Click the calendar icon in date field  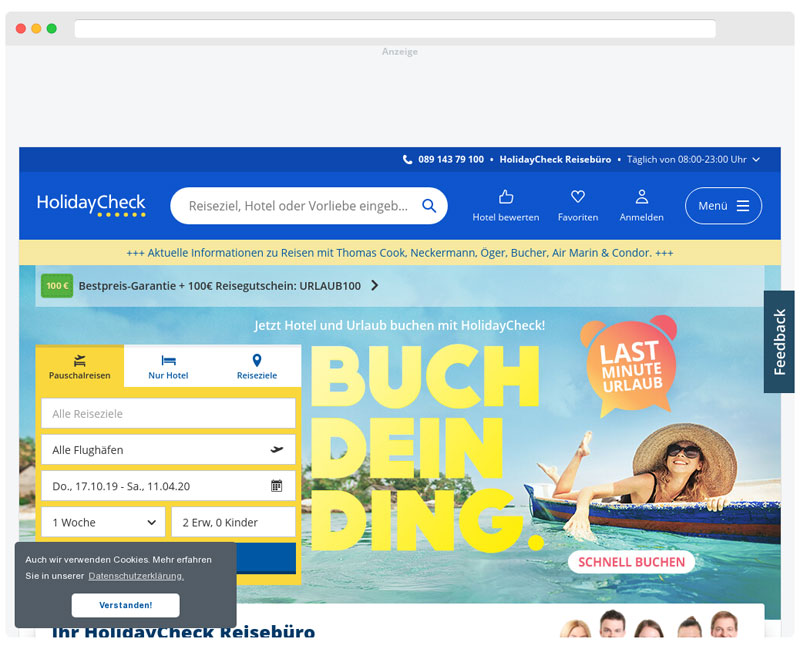tap(276, 486)
